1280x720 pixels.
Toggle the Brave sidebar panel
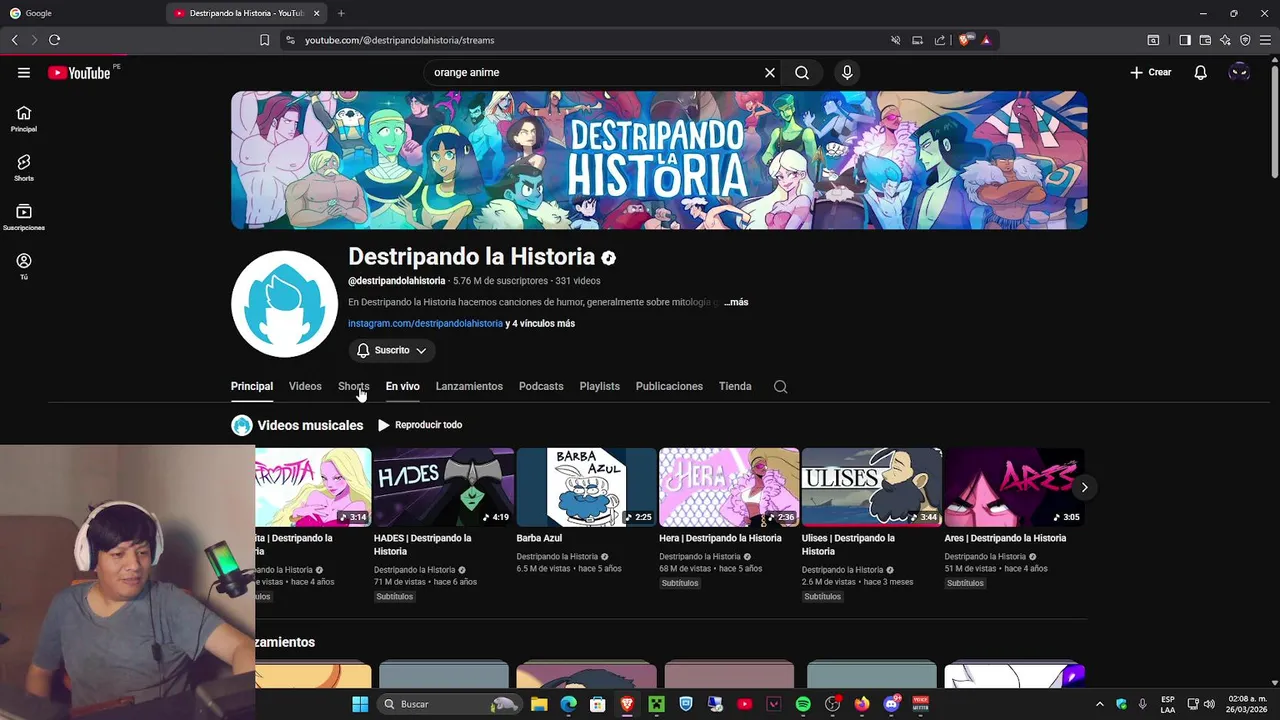(x=1185, y=40)
